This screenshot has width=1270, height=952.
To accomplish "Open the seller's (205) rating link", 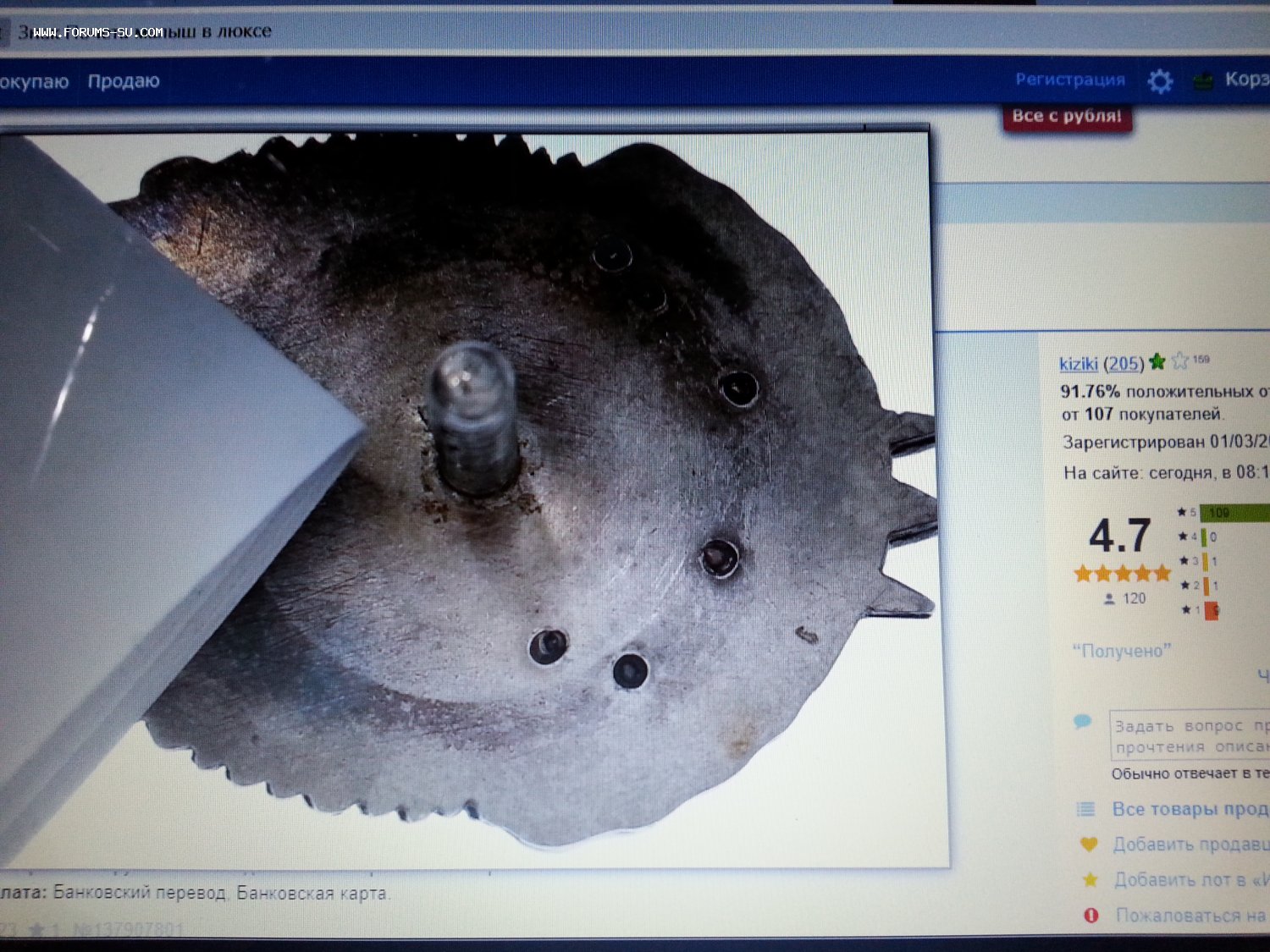I will coord(1124,364).
